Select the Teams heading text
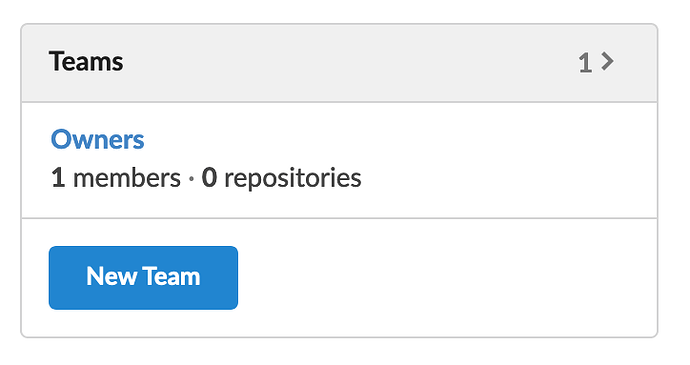 pos(86,61)
